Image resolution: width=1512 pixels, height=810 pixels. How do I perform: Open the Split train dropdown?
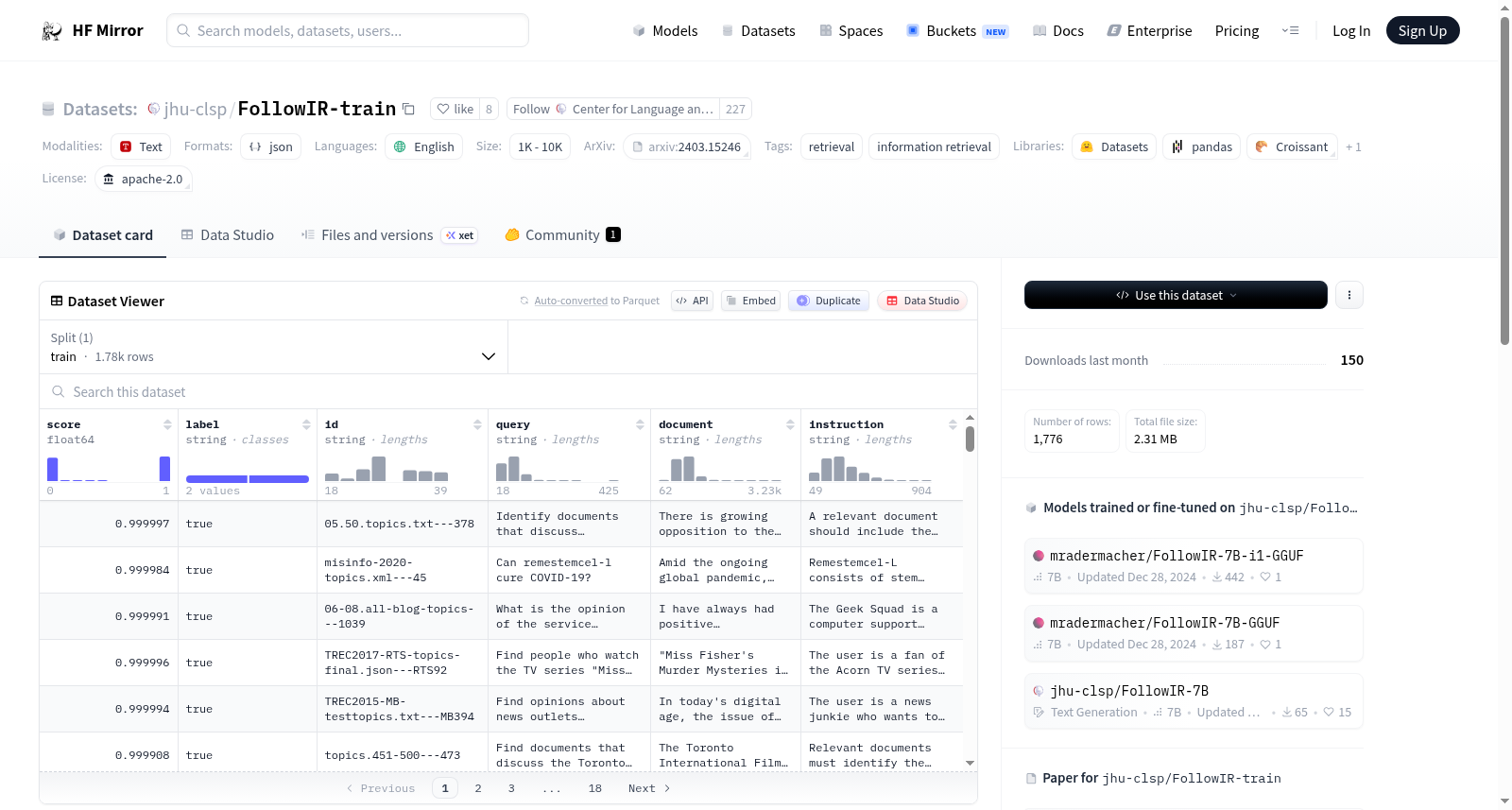(x=273, y=347)
